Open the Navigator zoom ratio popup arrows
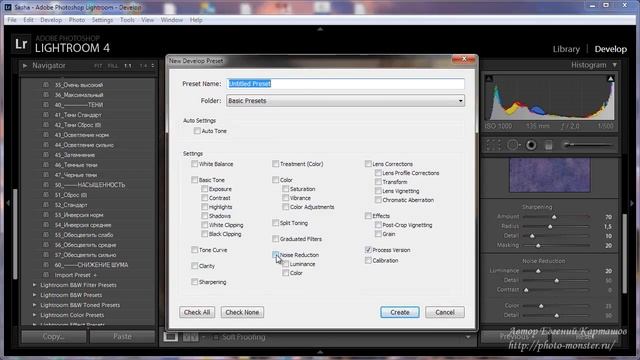This screenshot has width=640, height=360. [153, 66]
